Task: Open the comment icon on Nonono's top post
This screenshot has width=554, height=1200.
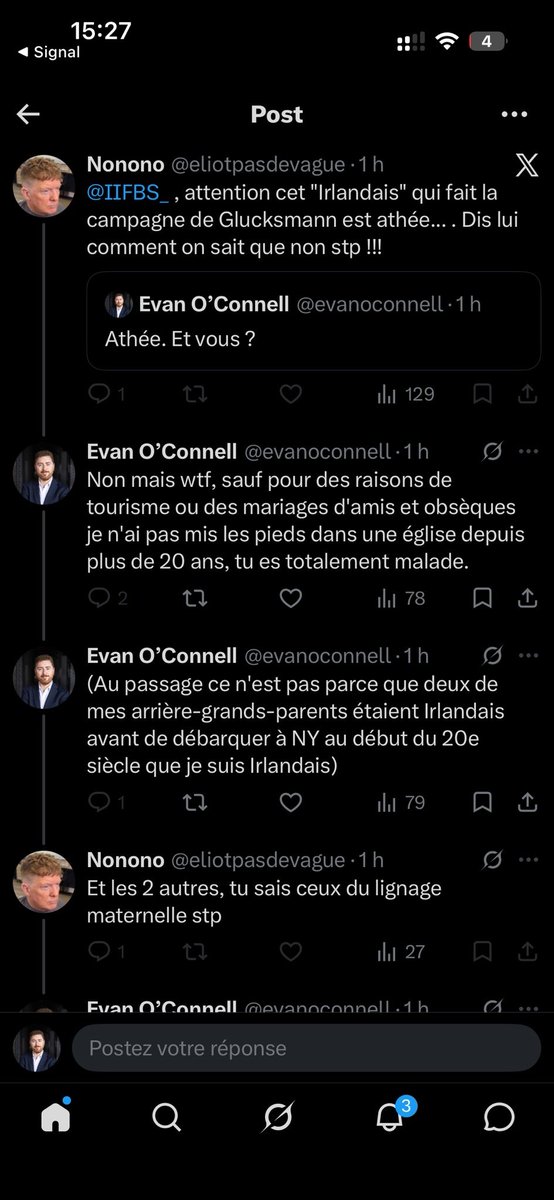Action: (x=100, y=394)
